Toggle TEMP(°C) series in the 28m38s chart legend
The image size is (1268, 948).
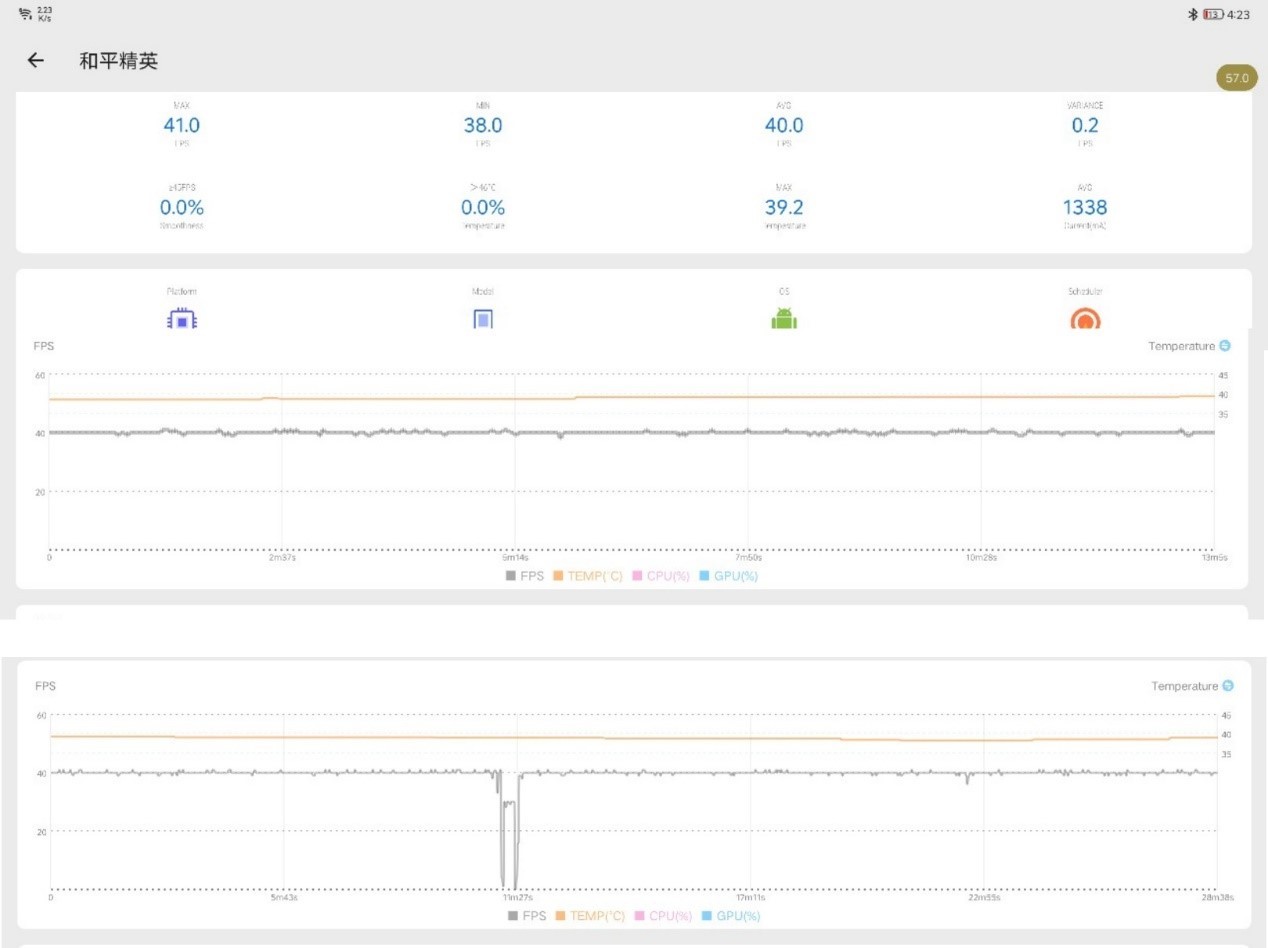click(x=590, y=916)
